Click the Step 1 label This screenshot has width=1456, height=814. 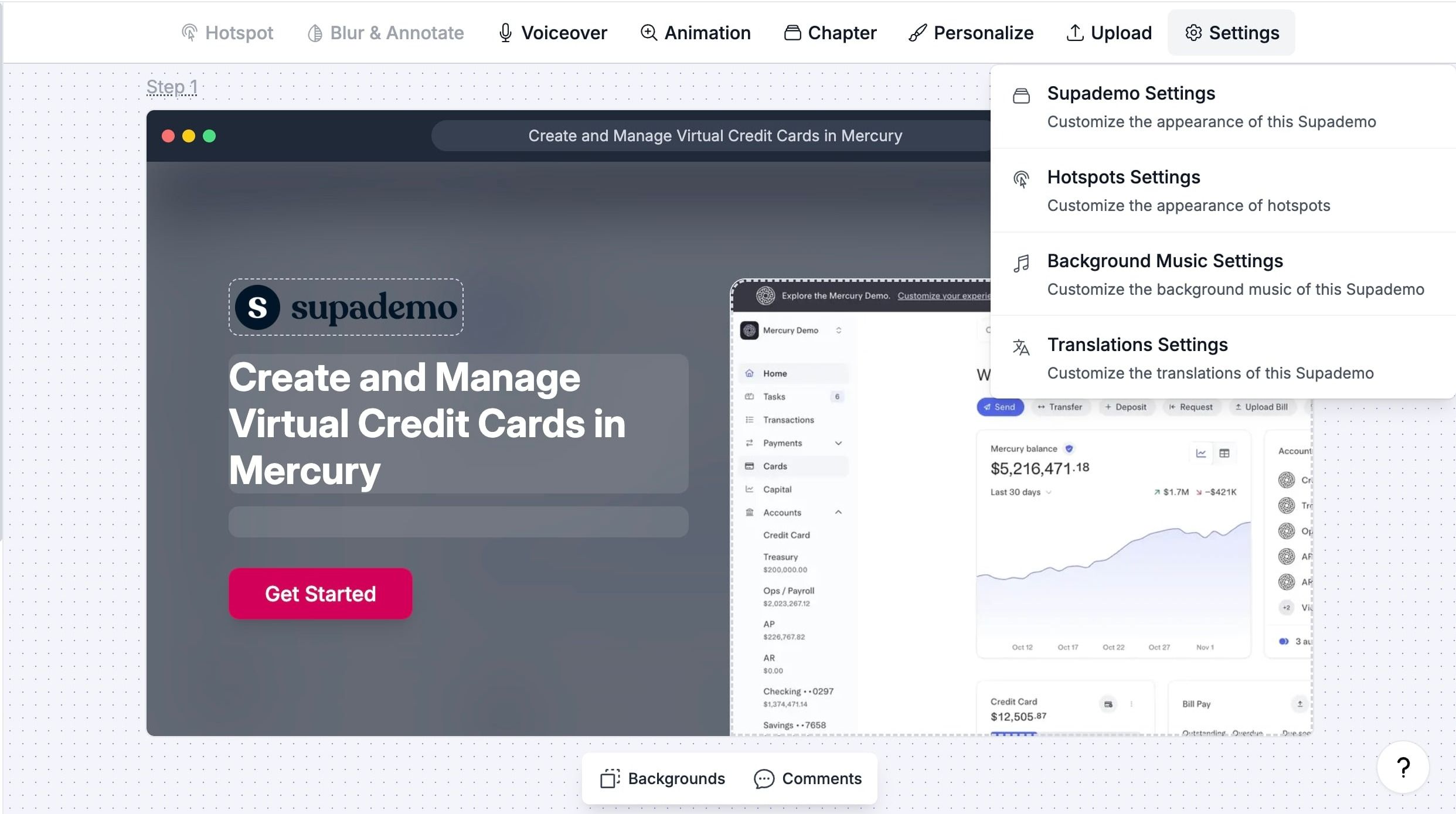(x=172, y=87)
